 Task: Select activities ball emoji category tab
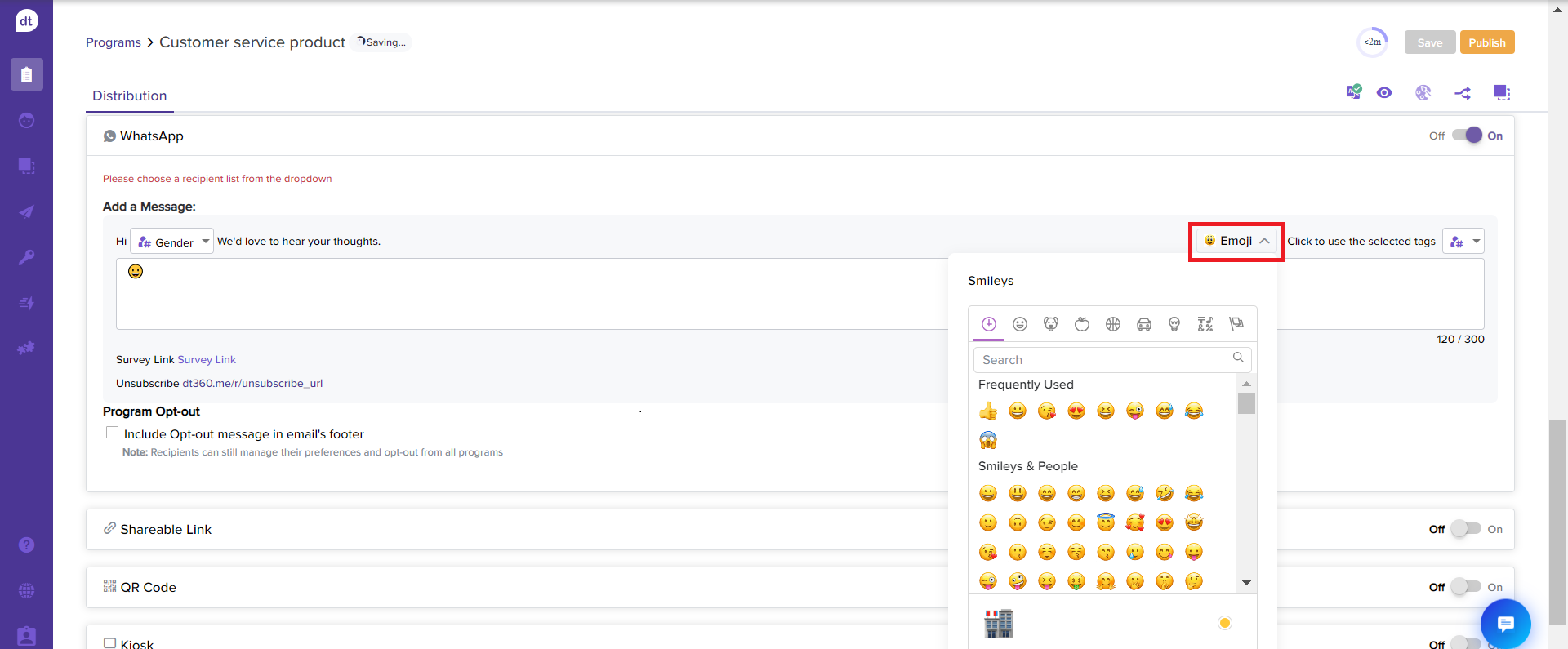(x=1113, y=324)
